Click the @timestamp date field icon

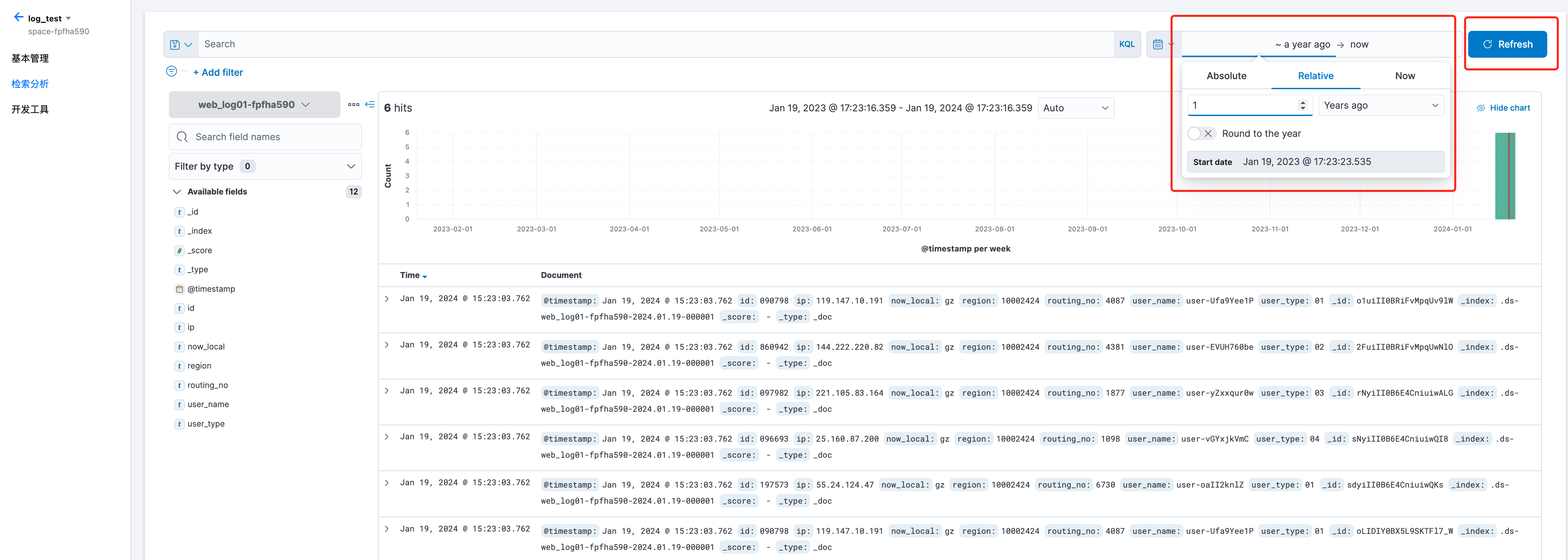coord(180,289)
